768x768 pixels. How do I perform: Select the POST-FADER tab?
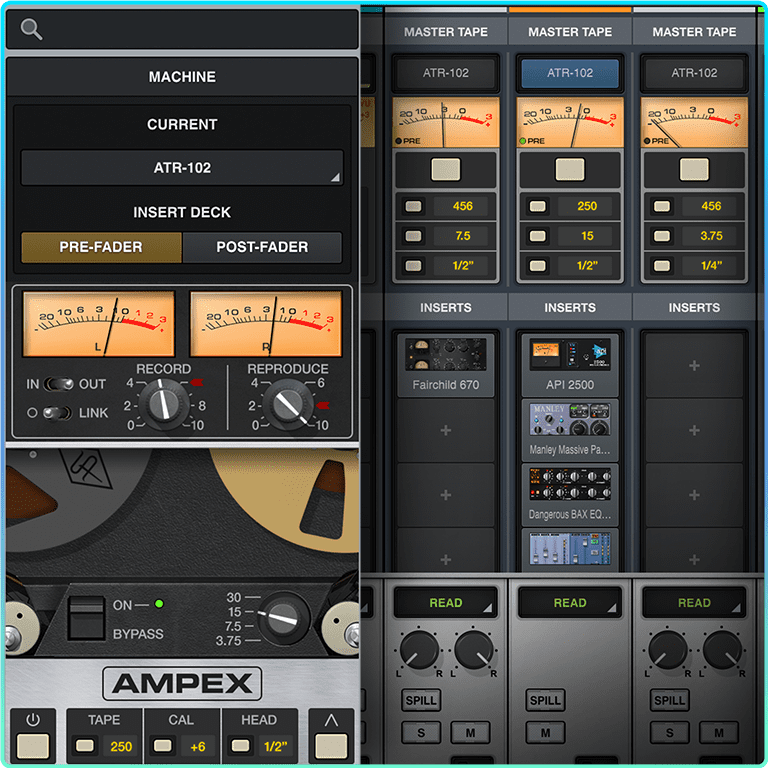point(262,247)
